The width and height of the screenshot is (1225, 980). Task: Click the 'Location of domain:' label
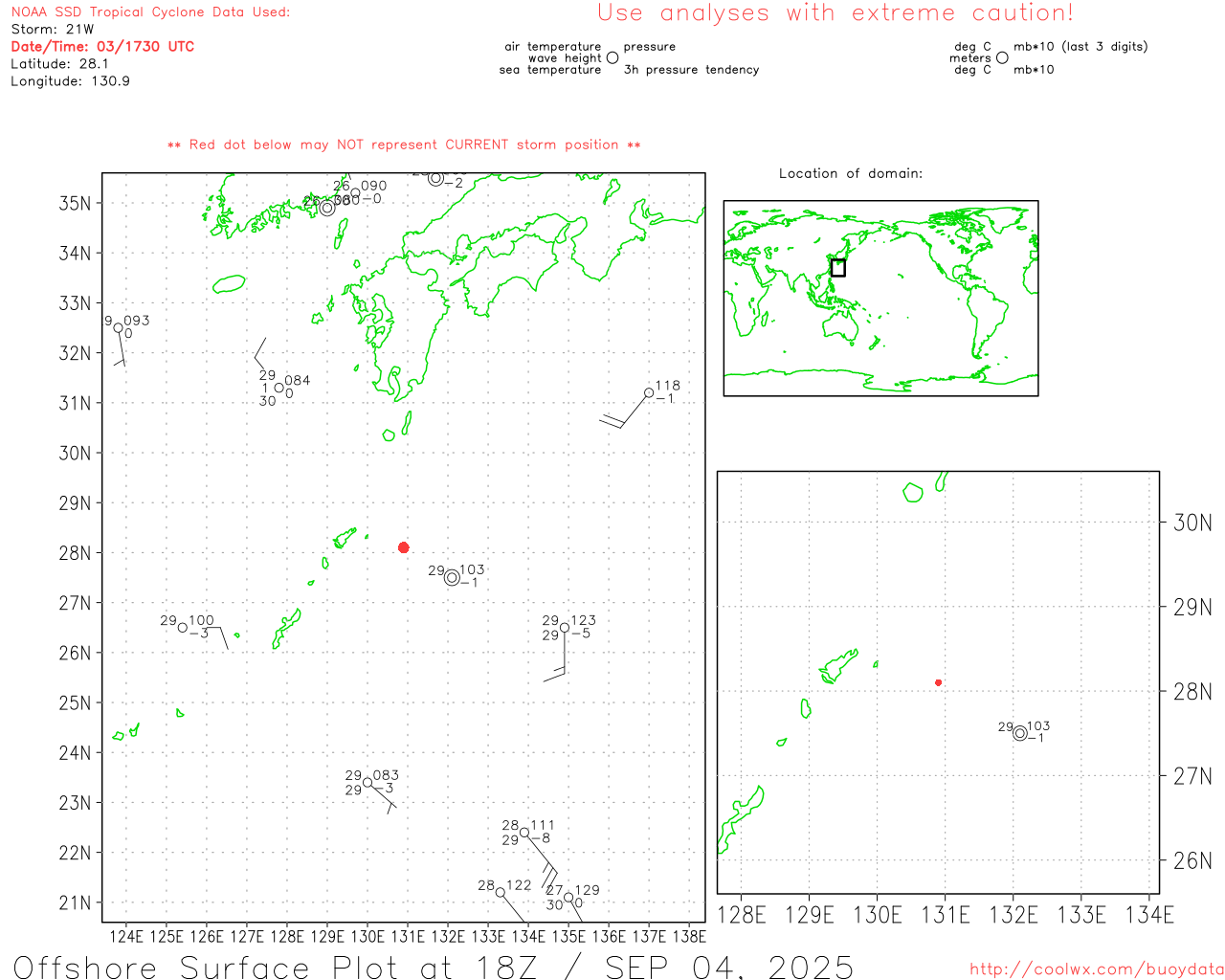[x=851, y=173]
